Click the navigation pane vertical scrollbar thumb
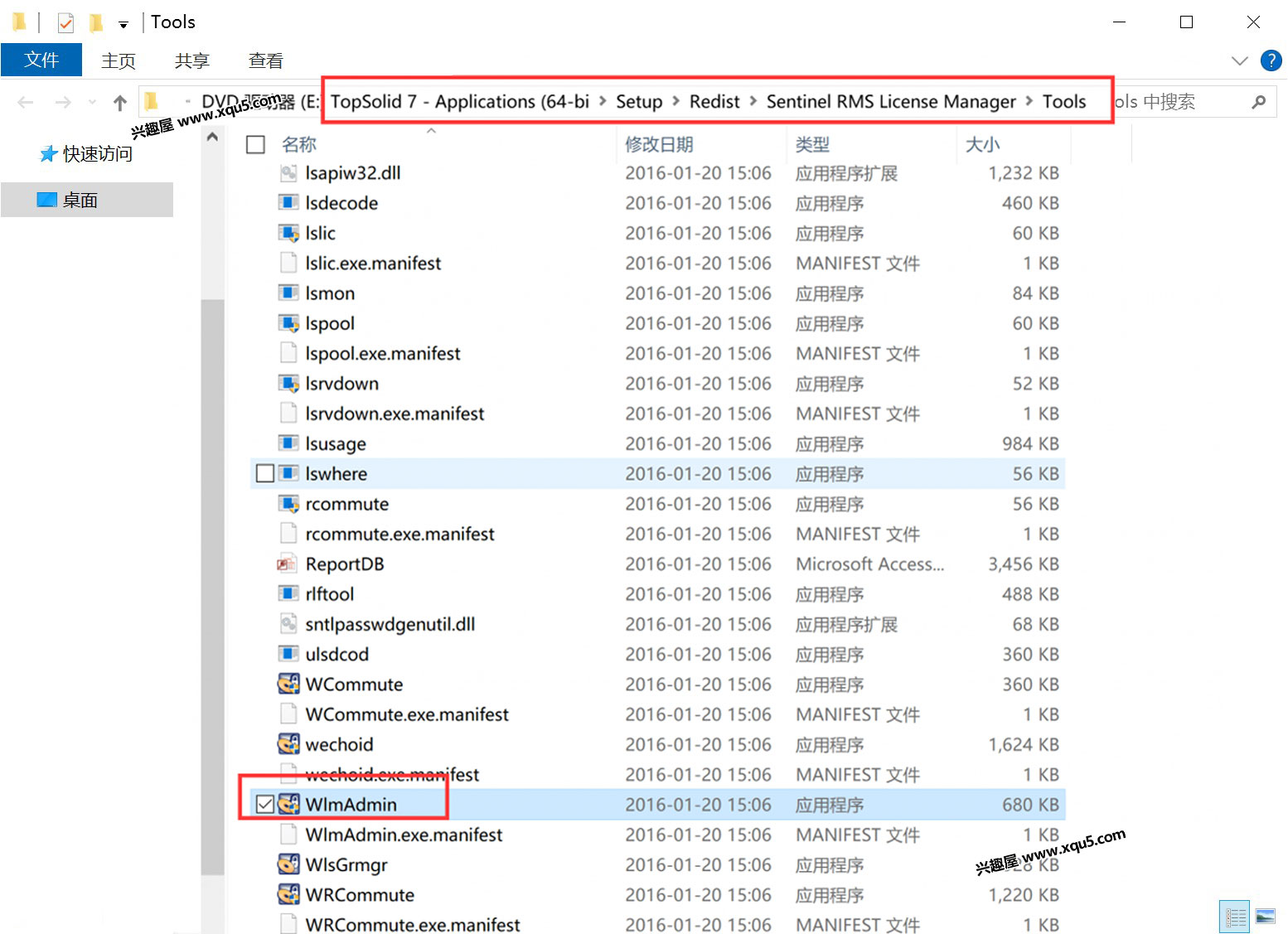Screen dimensions: 1288x934 click(x=212, y=587)
